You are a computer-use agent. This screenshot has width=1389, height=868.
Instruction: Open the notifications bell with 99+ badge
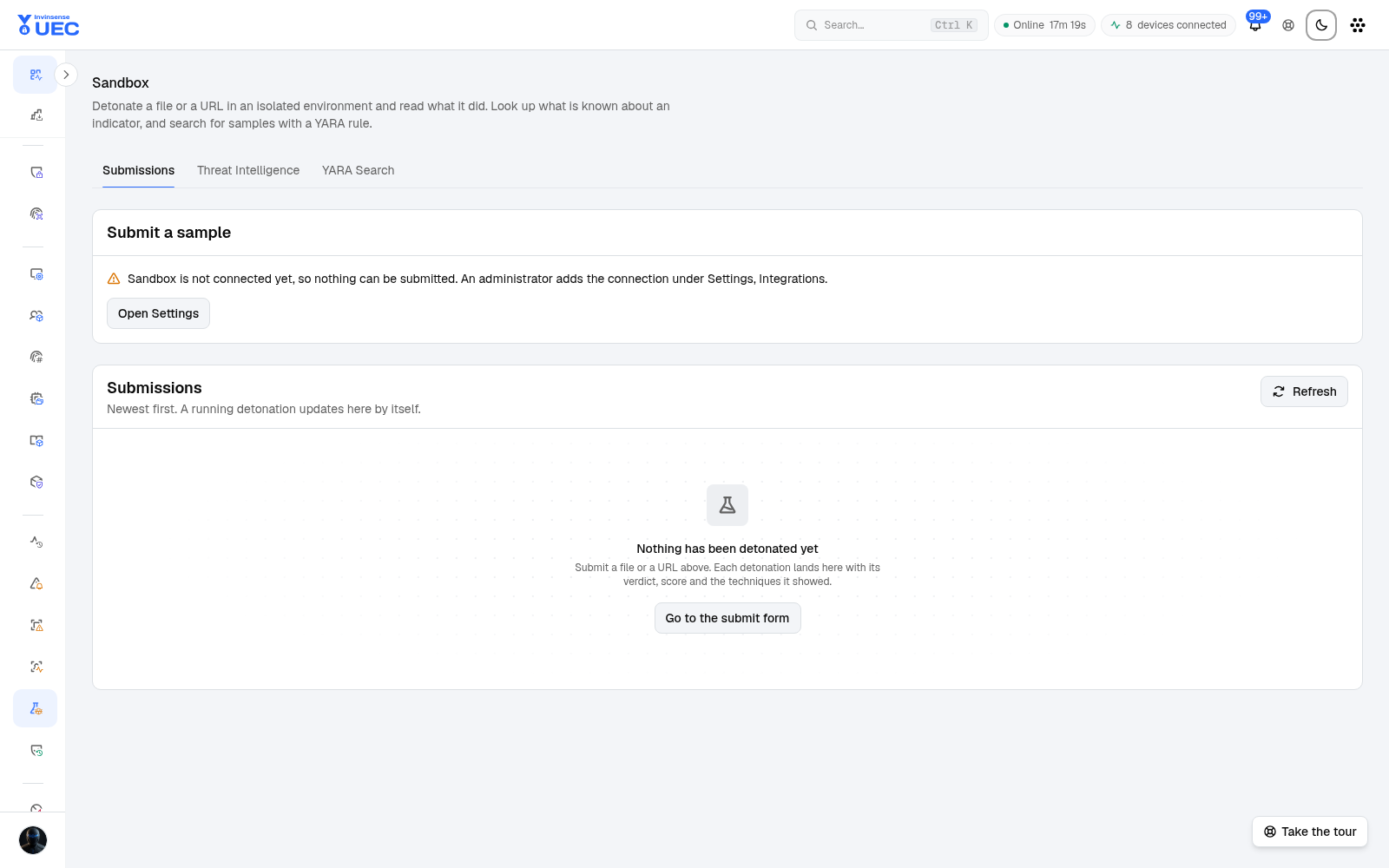pyautogui.click(x=1255, y=25)
